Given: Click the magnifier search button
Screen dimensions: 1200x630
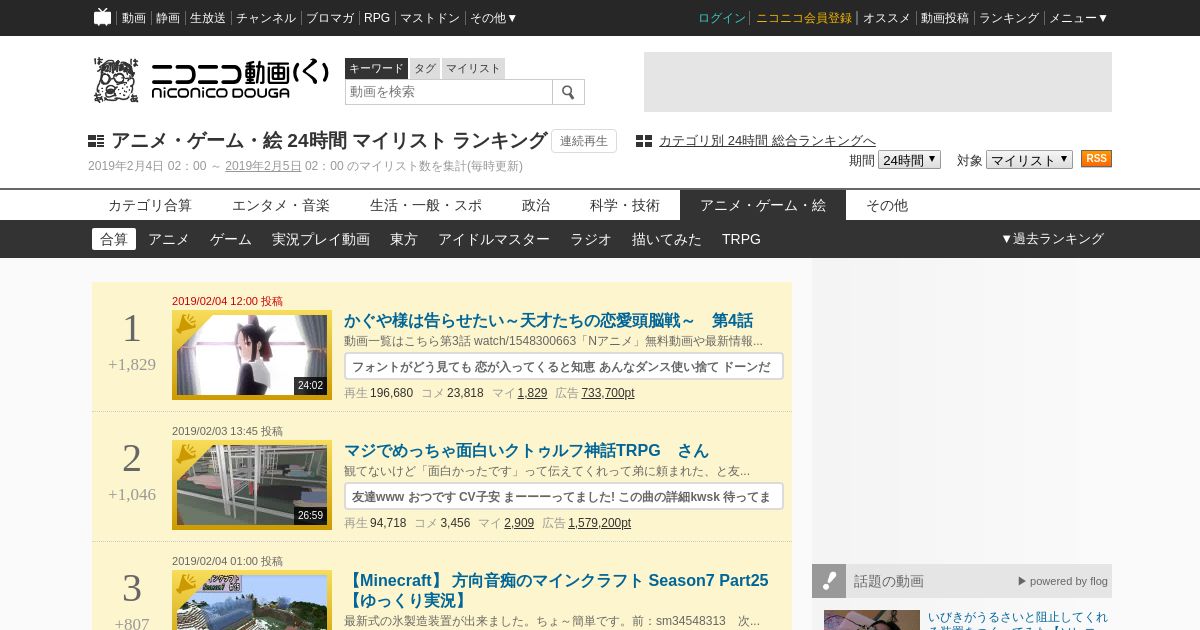Looking at the screenshot, I should coord(568,92).
